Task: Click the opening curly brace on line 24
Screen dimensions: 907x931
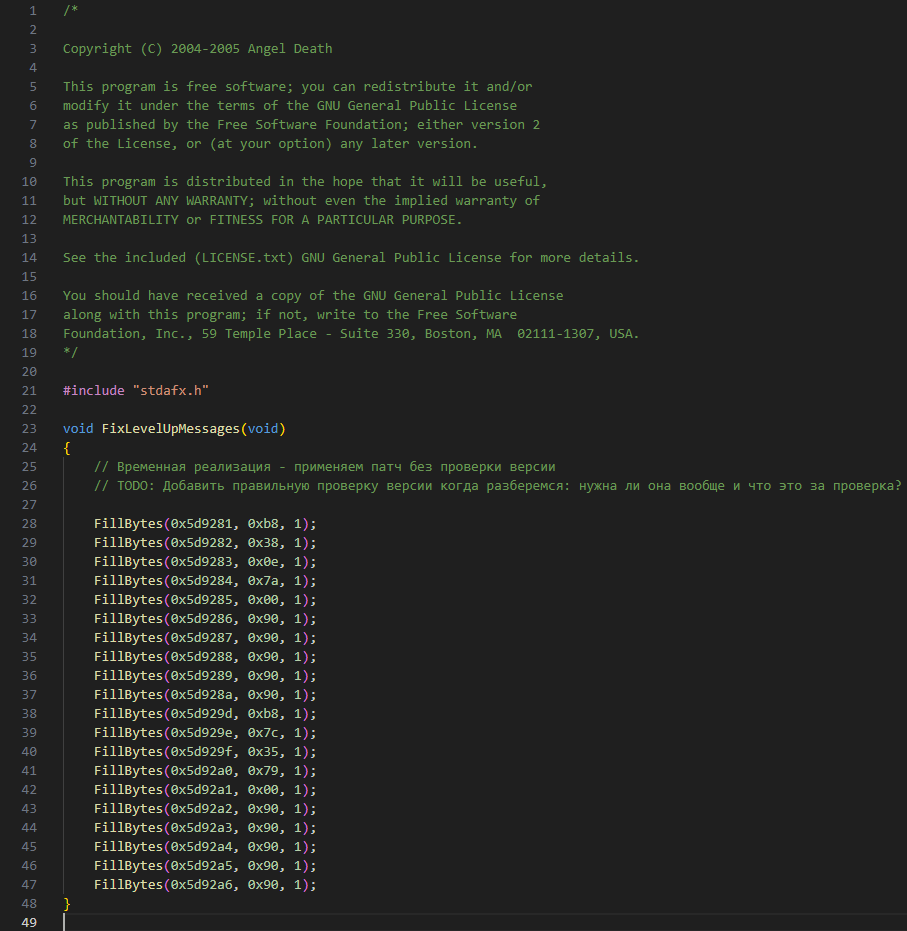Action: tap(67, 448)
